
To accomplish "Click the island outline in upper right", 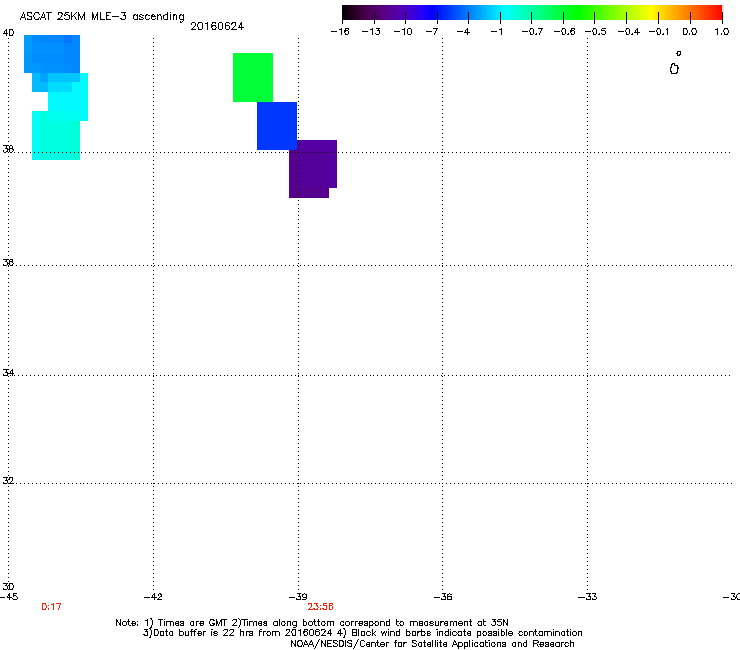I will tap(674, 69).
